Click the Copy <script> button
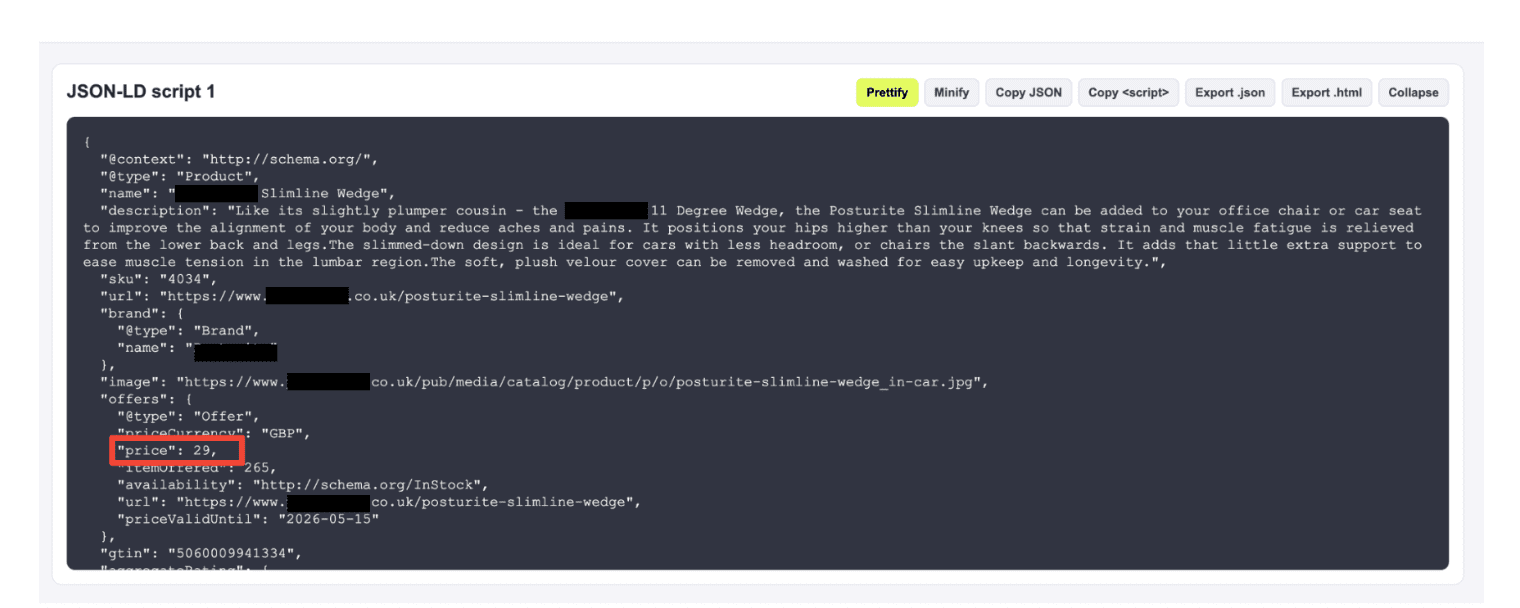1520x608 pixels. (1128, 93)
